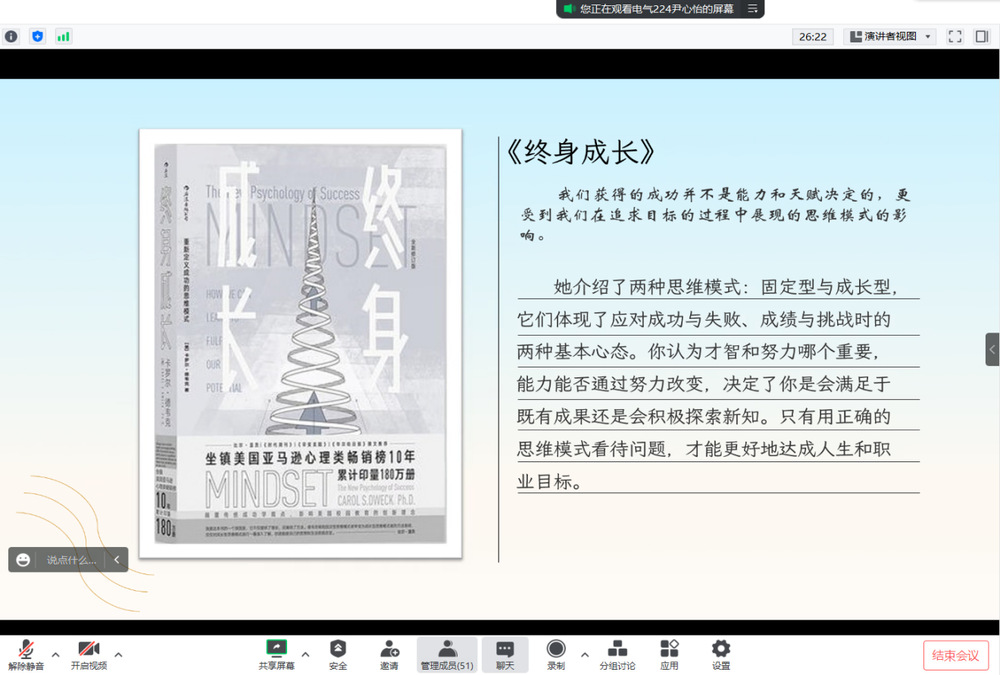Toggle full screen mode icon
This screenshot has width=1000, height=675.
click(x=955, y=36)
